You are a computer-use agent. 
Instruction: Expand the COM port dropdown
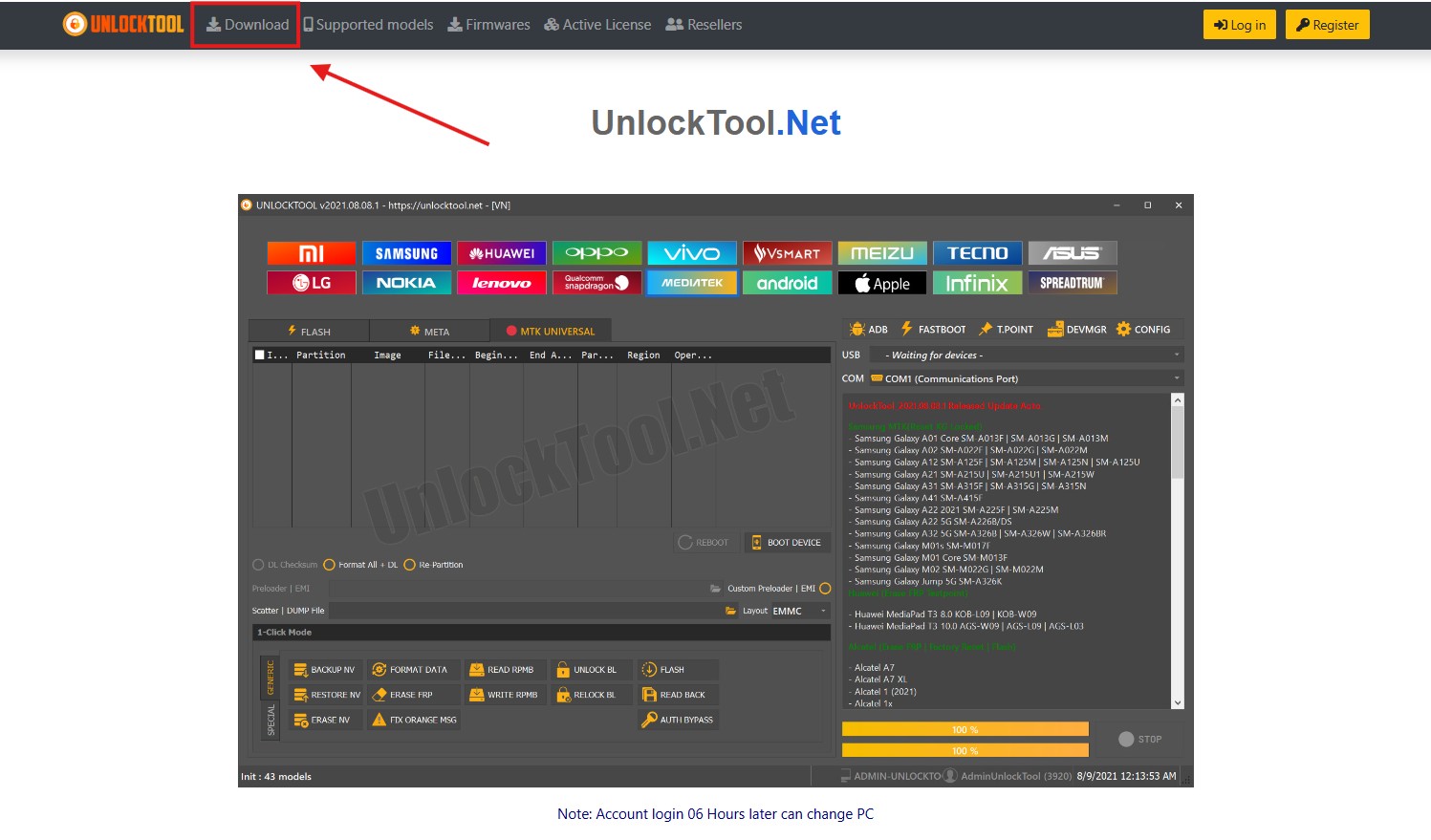click(1026, 378)
